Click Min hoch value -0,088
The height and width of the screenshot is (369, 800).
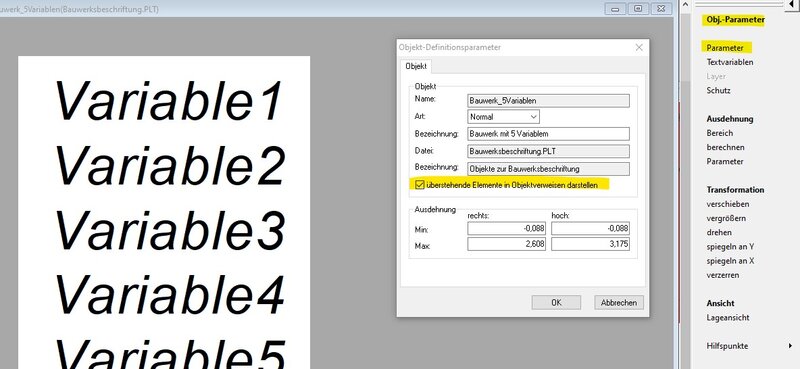click(x=590, y=229)
